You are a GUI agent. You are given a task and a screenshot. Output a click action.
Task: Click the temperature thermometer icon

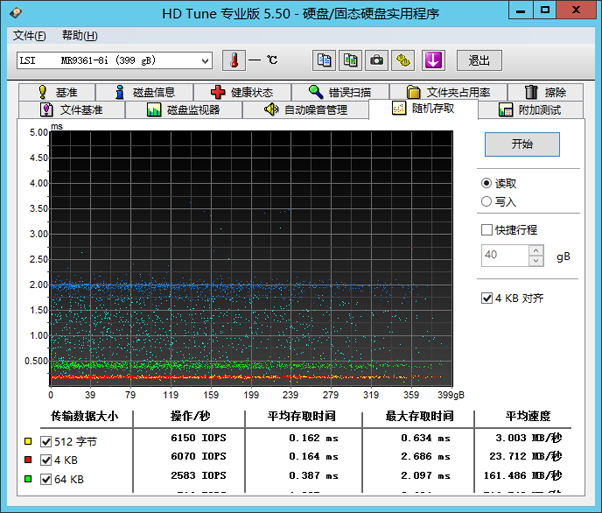(x=234, y=60)
